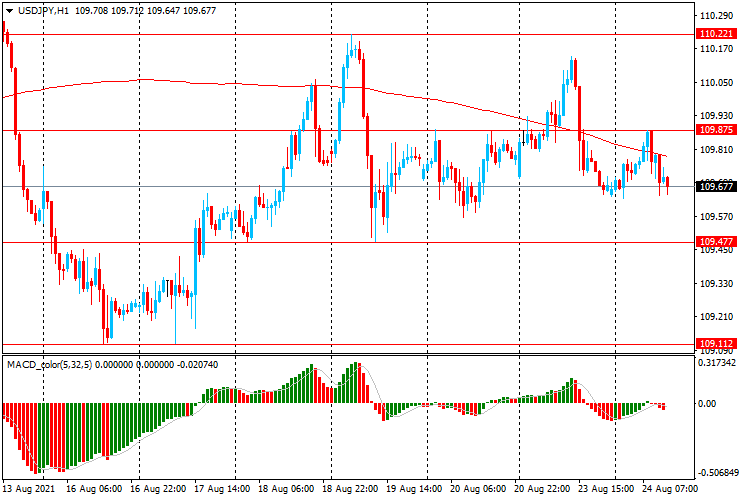
Task: Select the red 109.875 level price tag
Action: coord(716,130)
